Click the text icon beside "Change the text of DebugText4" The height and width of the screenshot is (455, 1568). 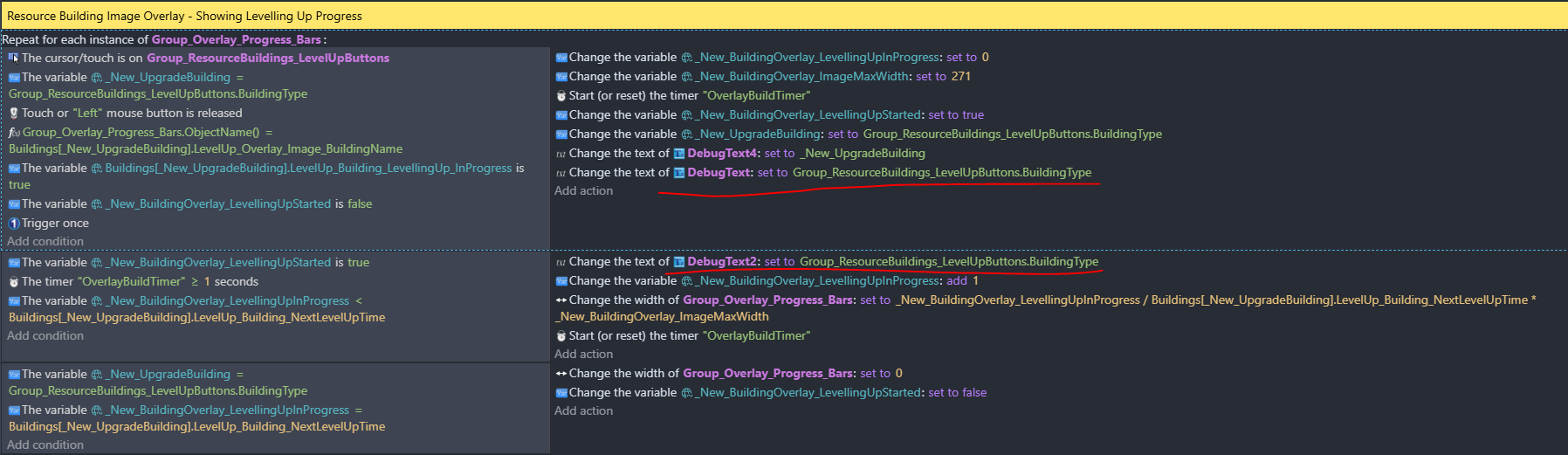[x=560, y=153]
